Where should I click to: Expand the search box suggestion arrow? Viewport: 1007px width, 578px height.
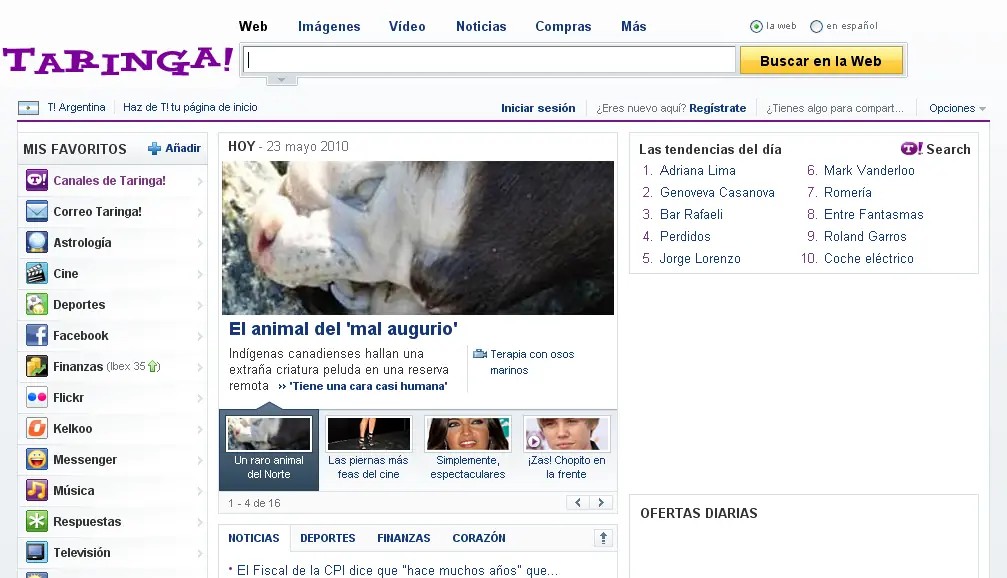coord(281,80)
